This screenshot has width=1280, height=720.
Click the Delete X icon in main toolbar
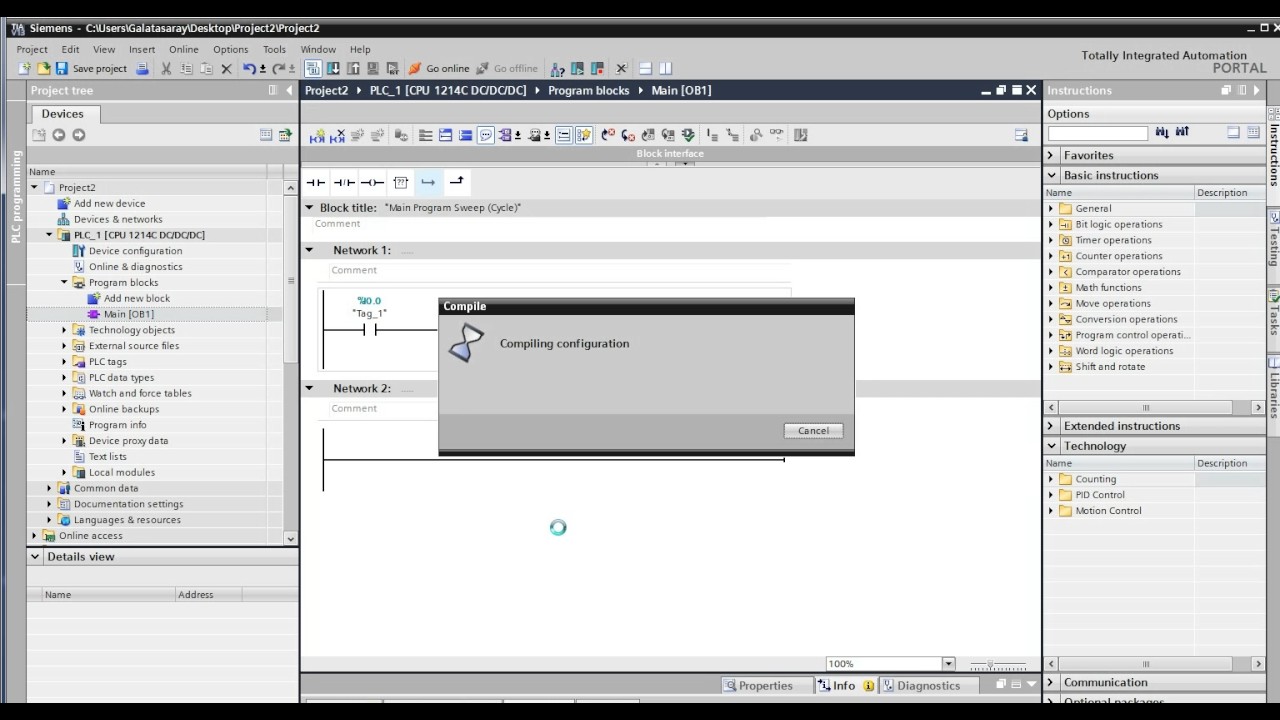coord(226,68)
